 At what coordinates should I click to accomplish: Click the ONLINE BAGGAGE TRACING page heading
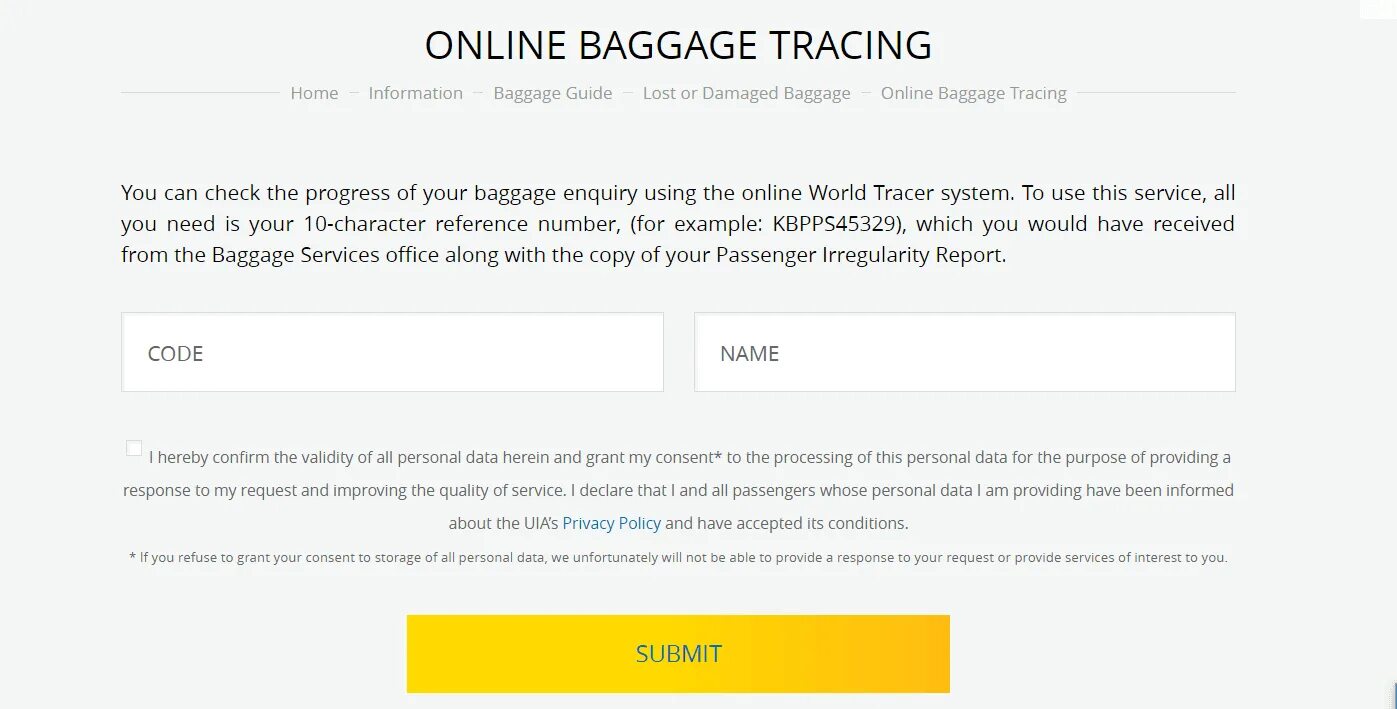coord(678,46)
